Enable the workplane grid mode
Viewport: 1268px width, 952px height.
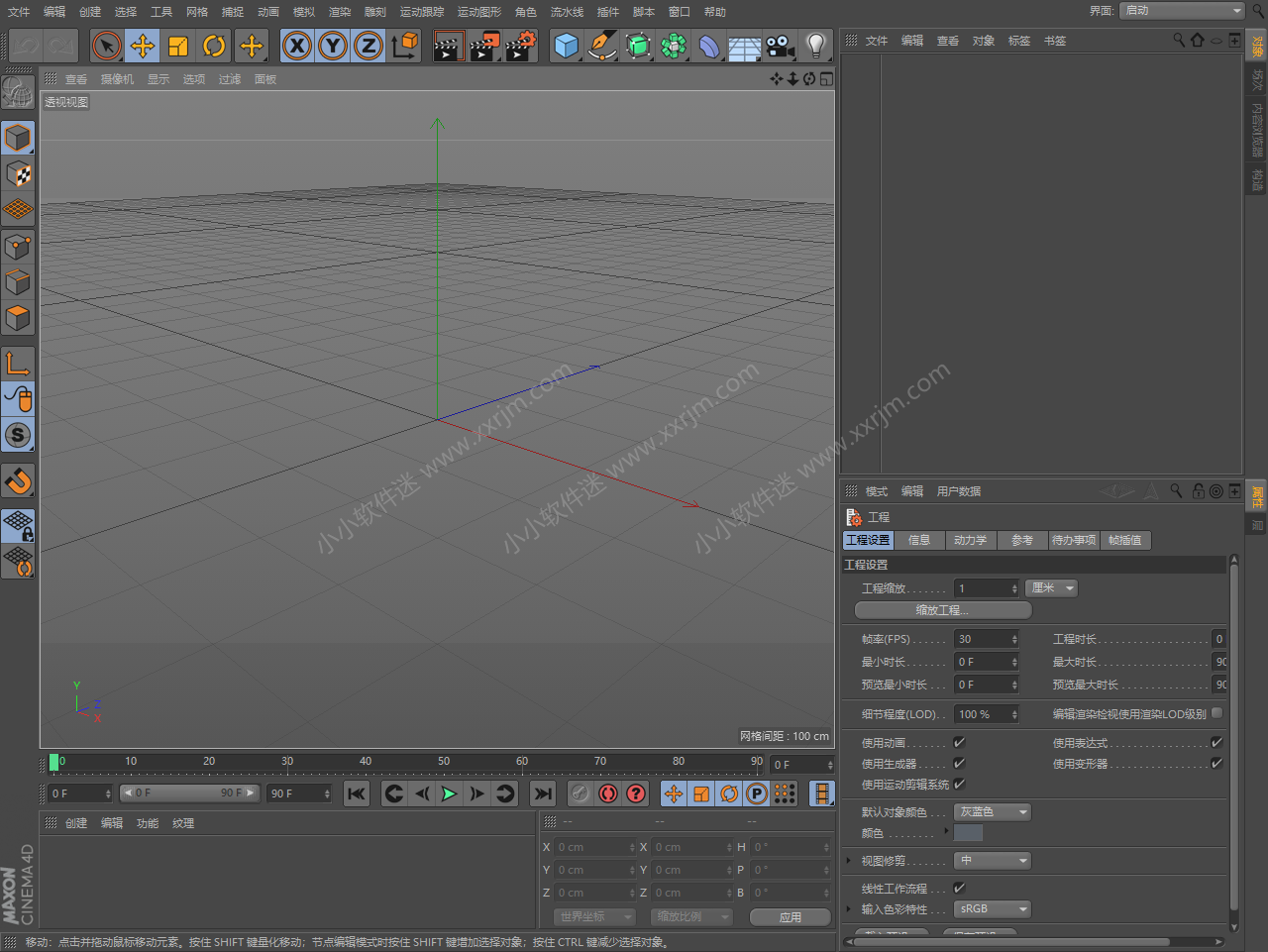tap(18, 210)
